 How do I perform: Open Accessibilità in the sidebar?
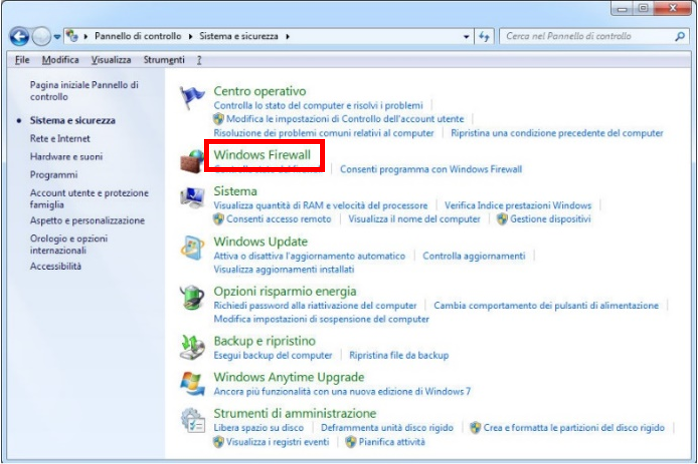pos(56,266)
